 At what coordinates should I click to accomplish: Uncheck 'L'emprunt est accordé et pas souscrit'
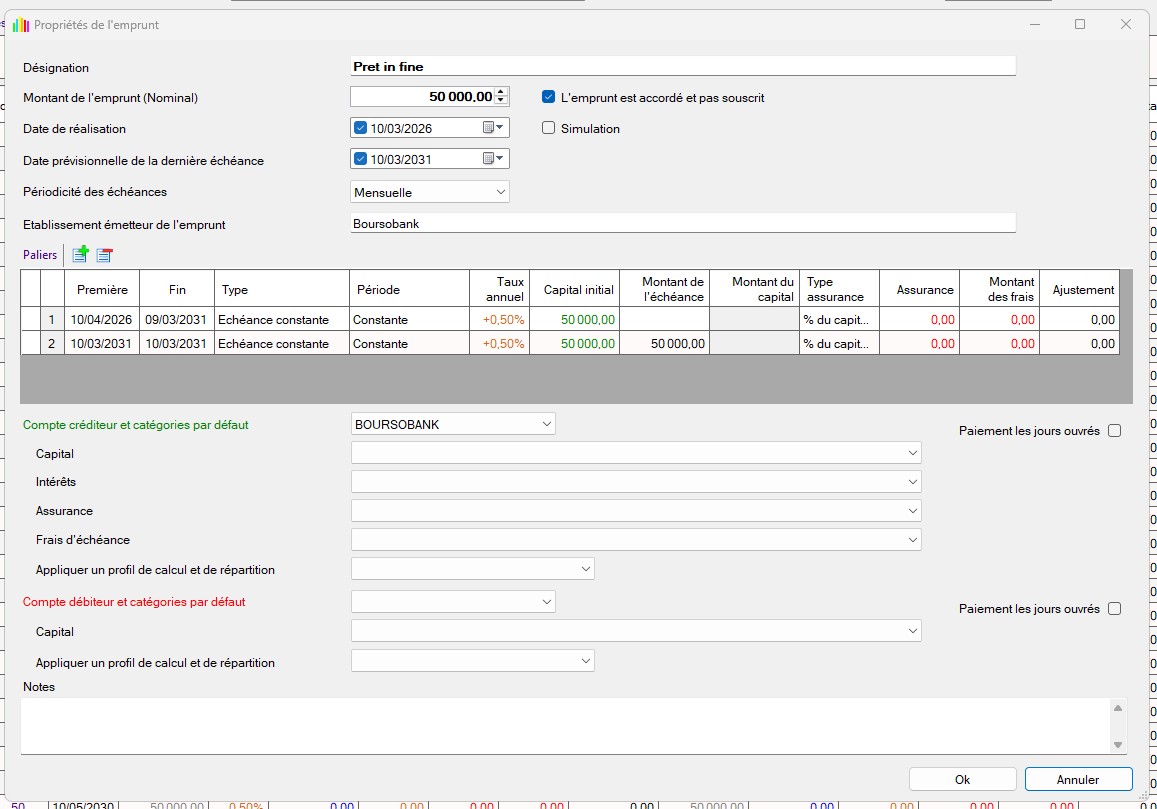tap(548, 98)
